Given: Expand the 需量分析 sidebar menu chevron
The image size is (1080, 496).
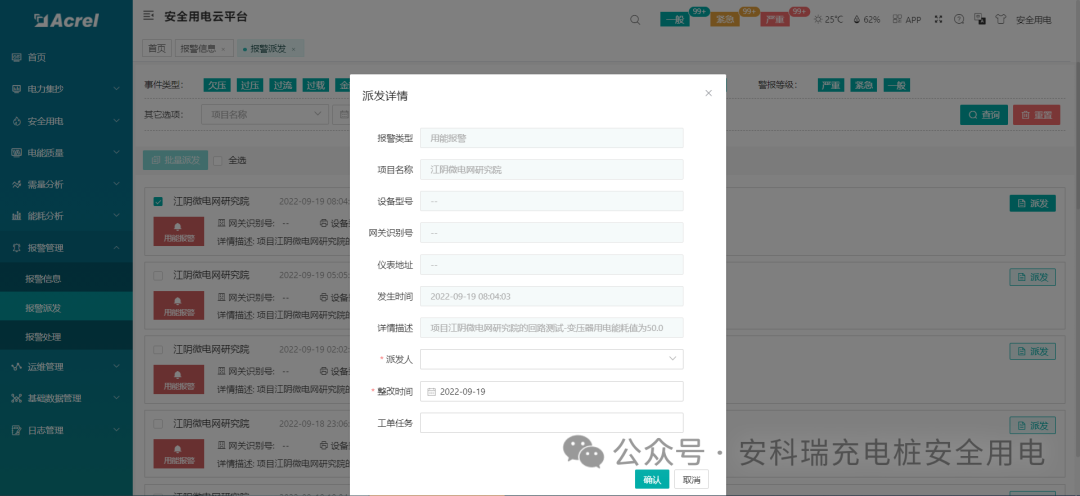Looking at the screenshot, I should pyautogui.click(x=116, y=185).
